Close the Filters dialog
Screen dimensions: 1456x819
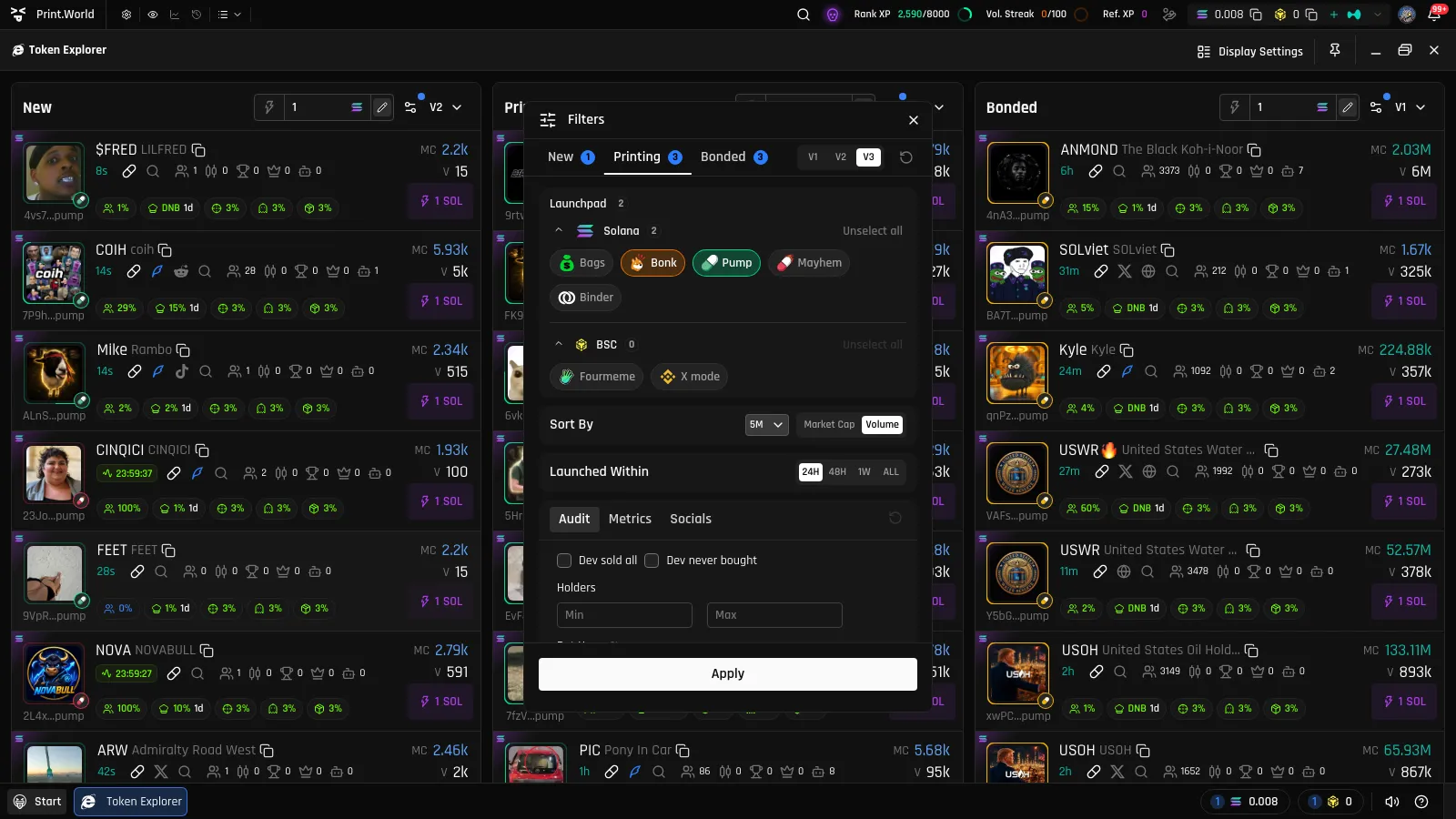[x=914, y=119]
